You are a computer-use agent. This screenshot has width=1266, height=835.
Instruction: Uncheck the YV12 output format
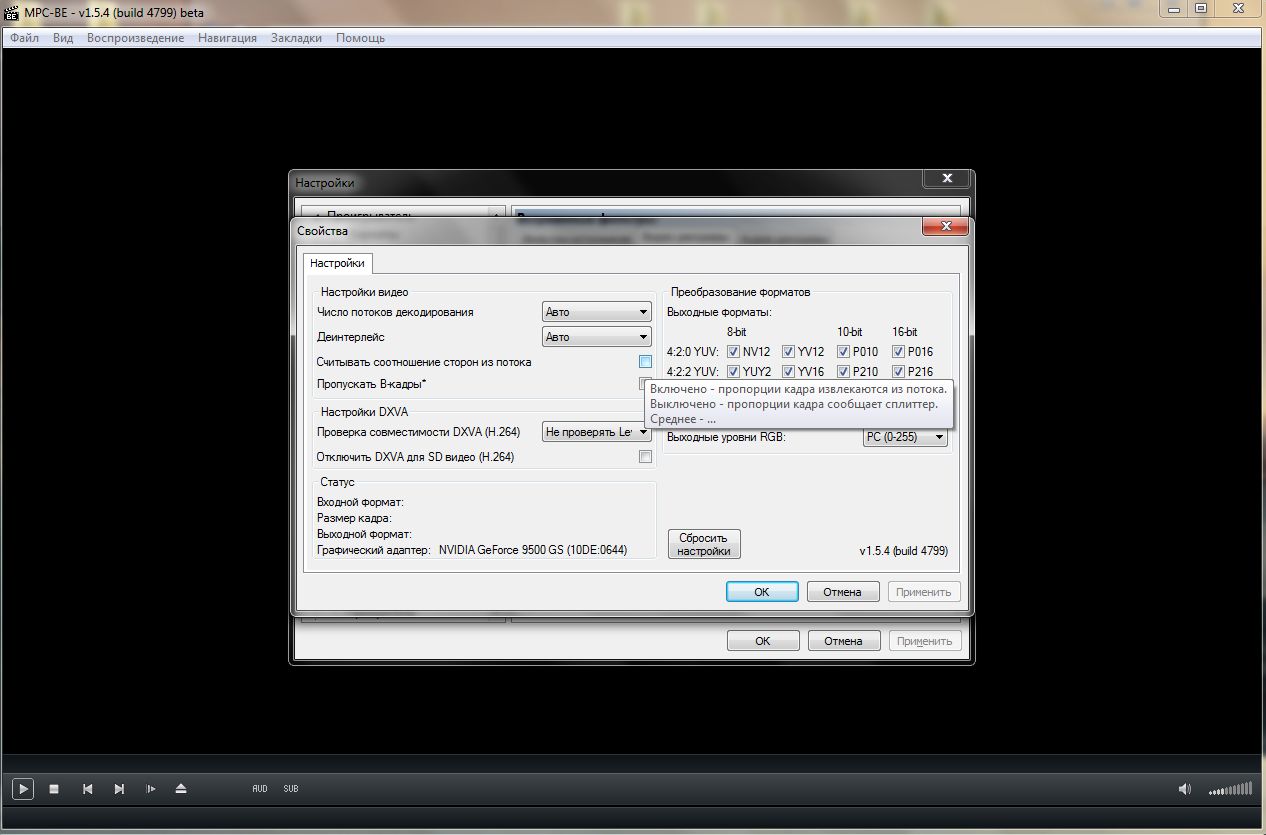[x=788, y=352]
